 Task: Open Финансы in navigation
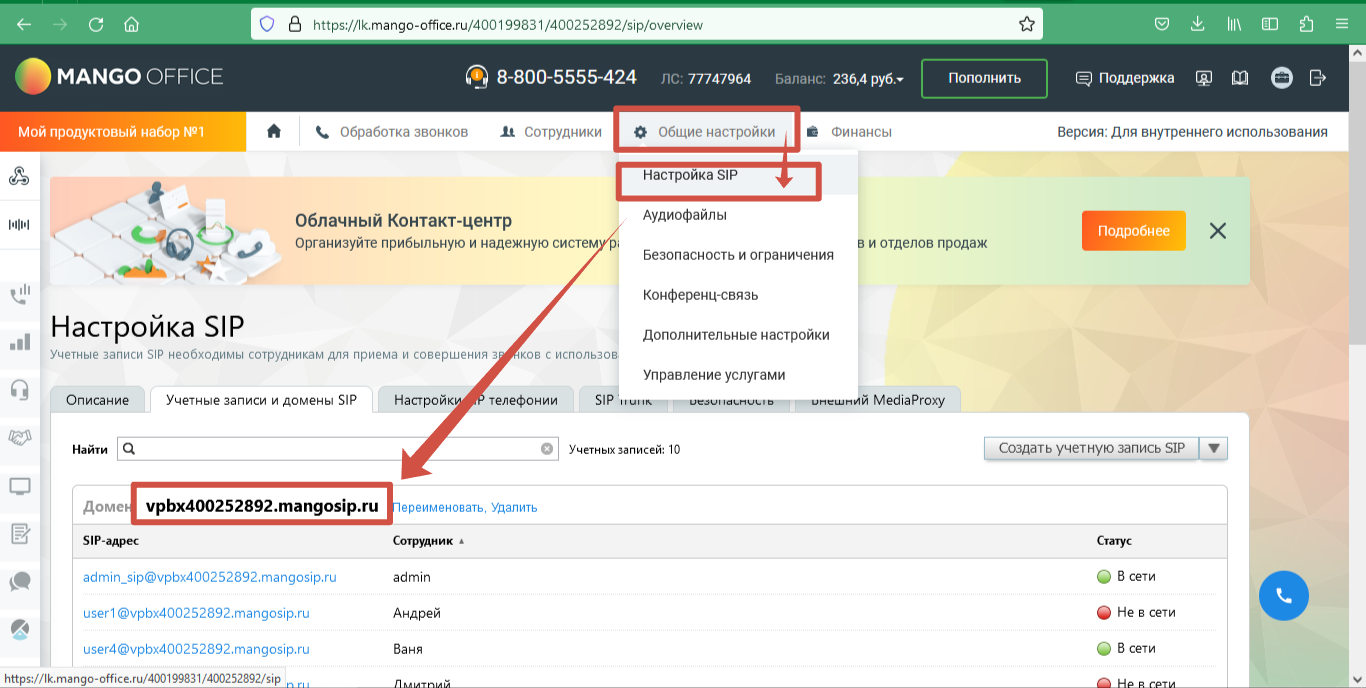click(x=849, y=132)
